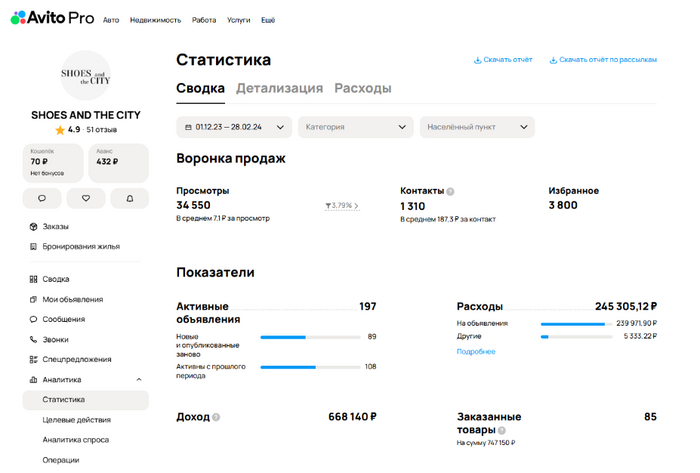
Task: Open favorites via heart icon button
Action: click(x=86, y=198)
